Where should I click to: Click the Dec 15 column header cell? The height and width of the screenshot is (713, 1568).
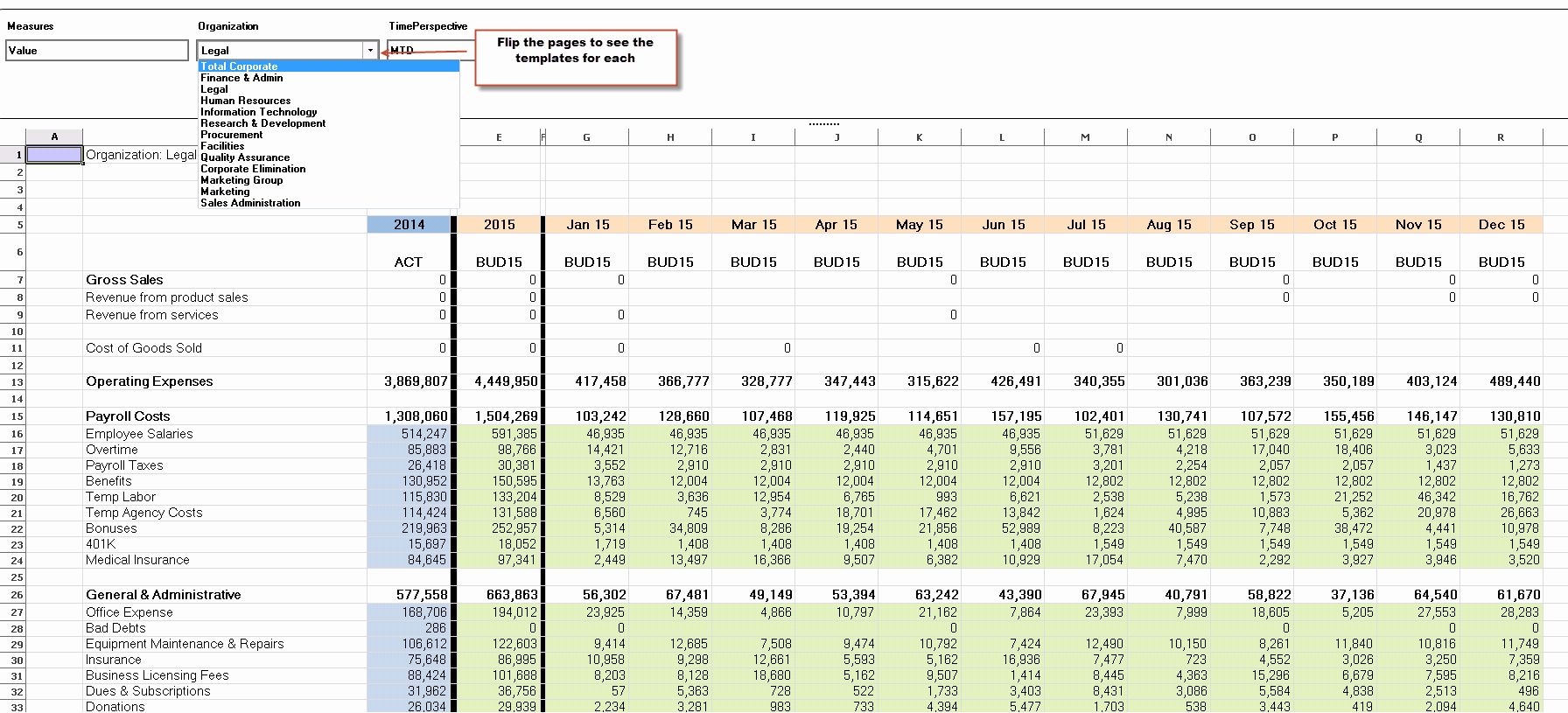(1501, 225)
